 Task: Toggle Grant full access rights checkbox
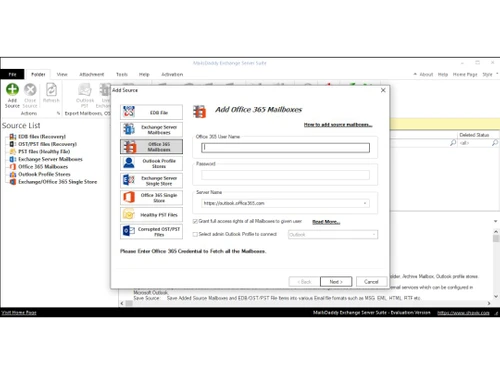pyautogui.click(x=195, y=221)
